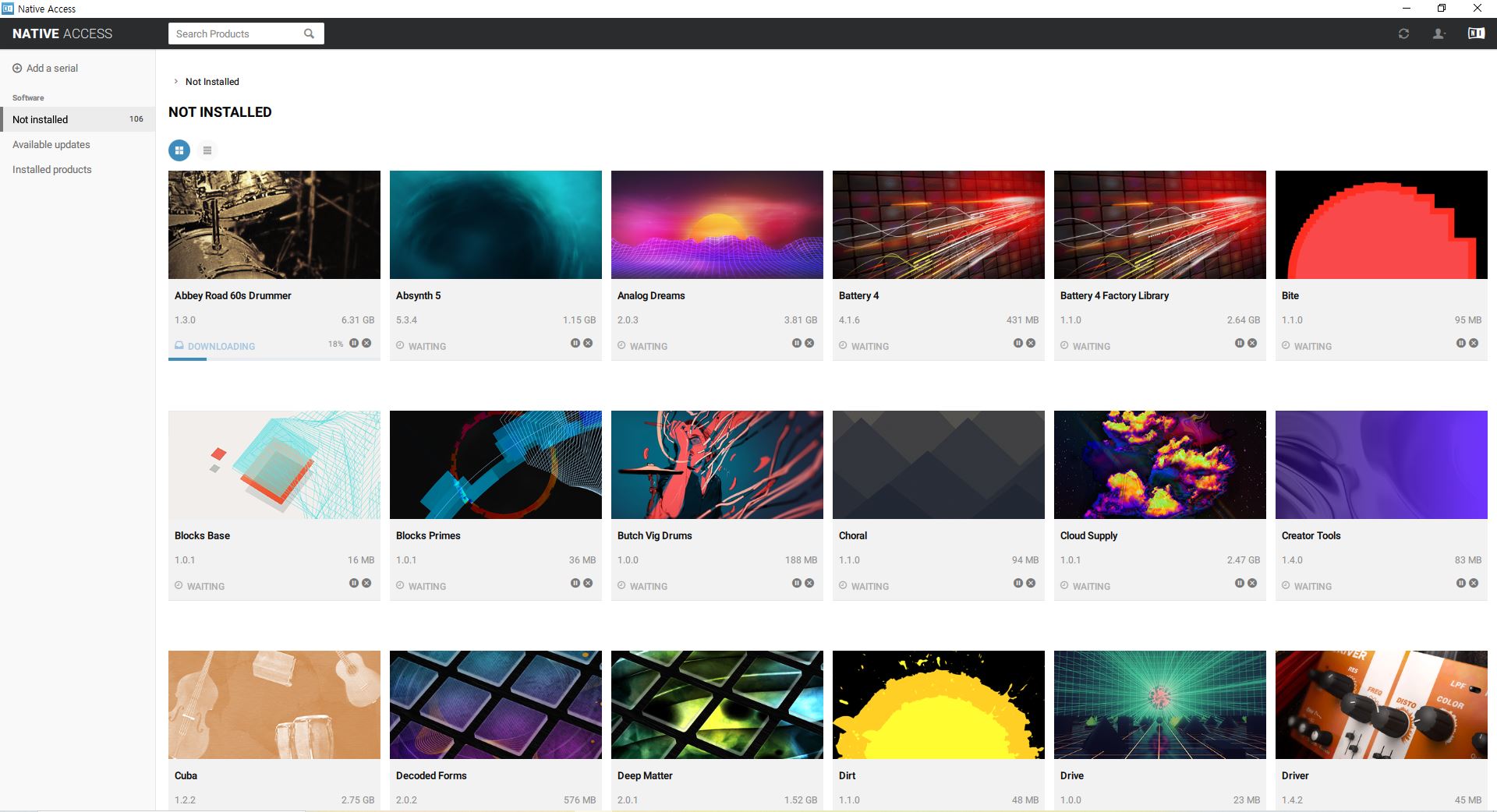Open the Absynth 5 thumbnail
Image resolution: width=1497 pixels, height=812 pixels.
[x=496, y=224]
